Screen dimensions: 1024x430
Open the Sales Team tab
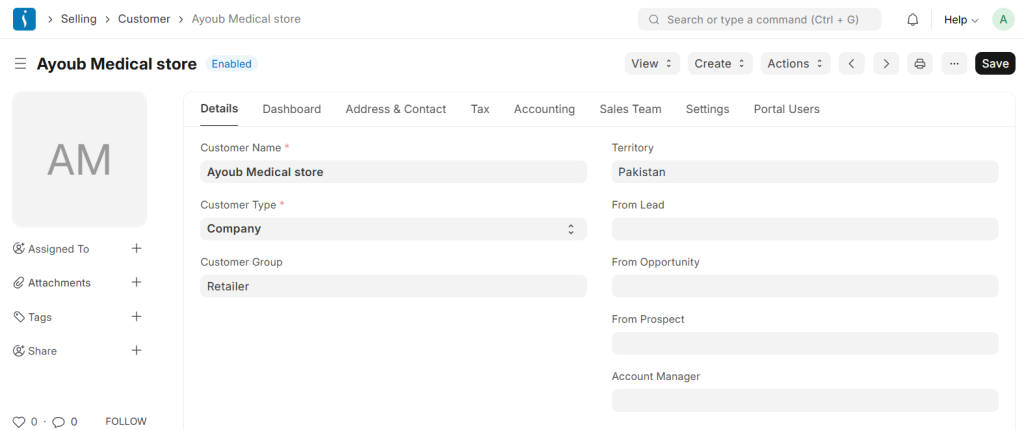[x=630, y=109]
